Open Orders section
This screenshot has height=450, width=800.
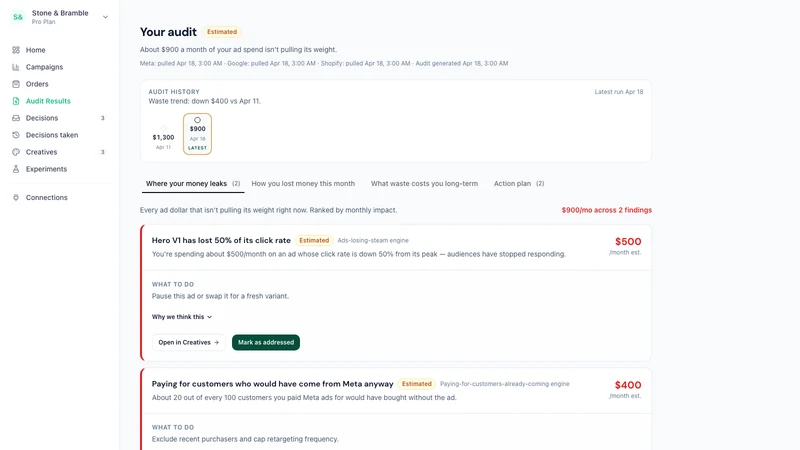point(37,84)
